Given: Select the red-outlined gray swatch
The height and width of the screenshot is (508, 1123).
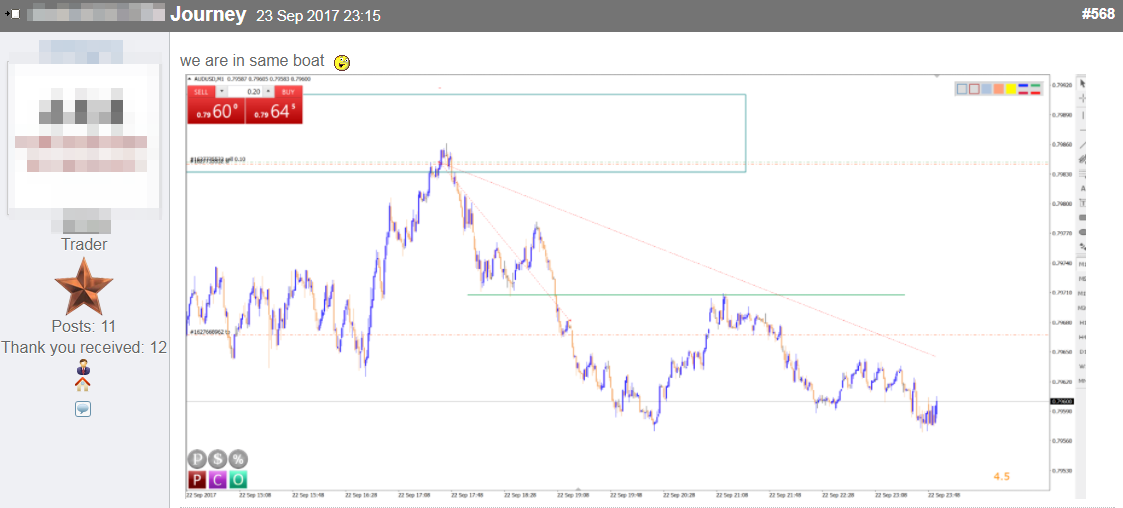Looking at the screenshot, I should pos(974,89).
